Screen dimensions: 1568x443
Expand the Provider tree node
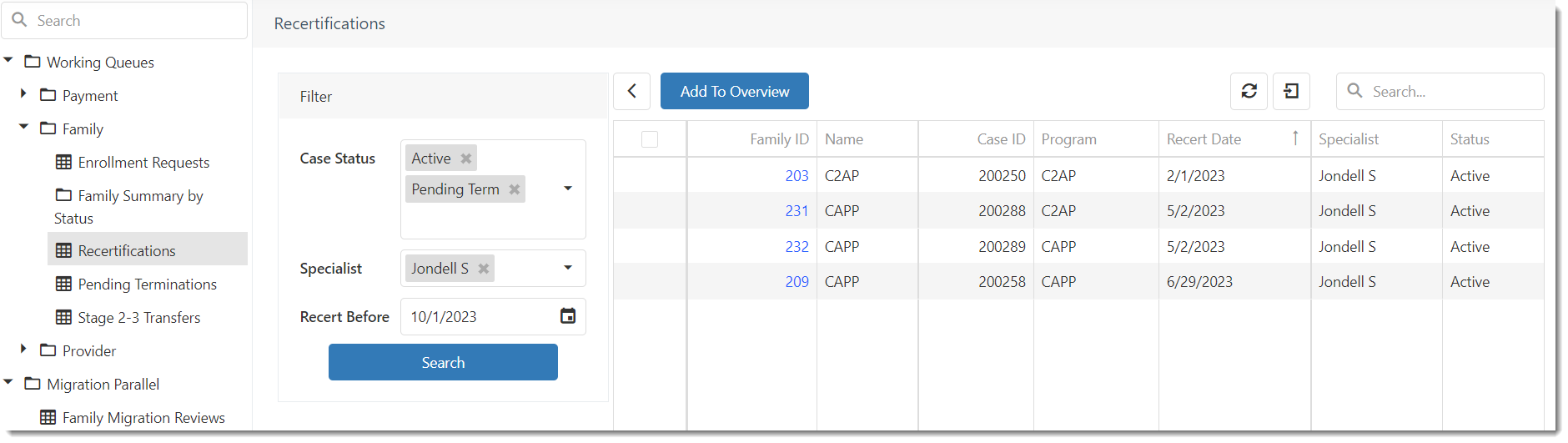23,349
